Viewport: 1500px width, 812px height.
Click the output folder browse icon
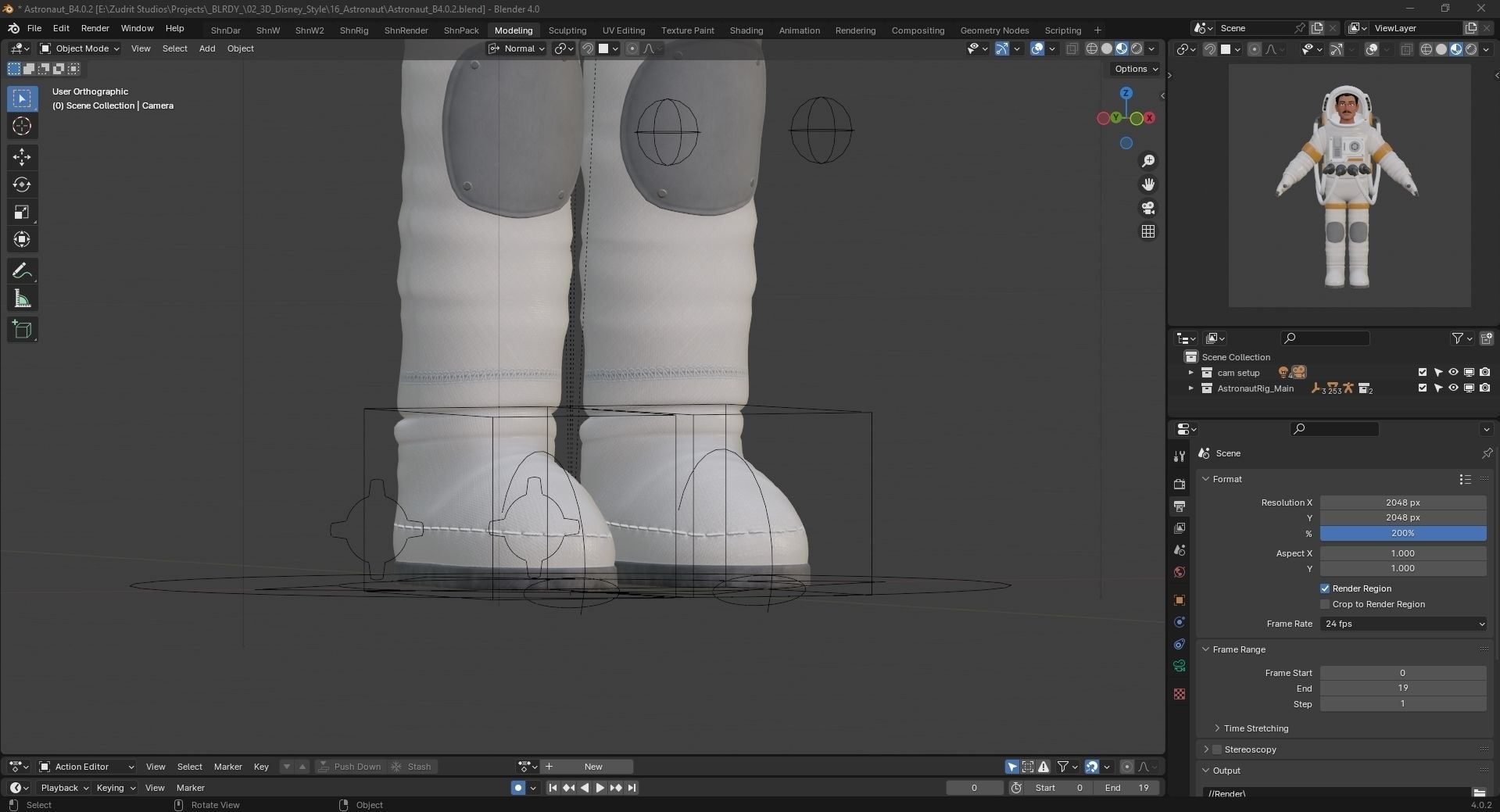pos(1478,793)
